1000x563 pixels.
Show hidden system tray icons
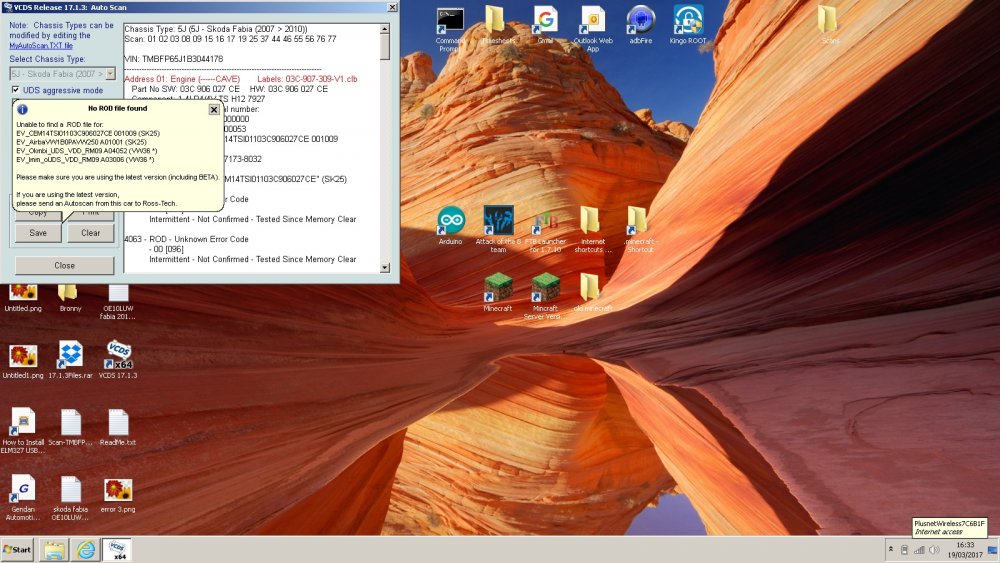coord(890,550)
